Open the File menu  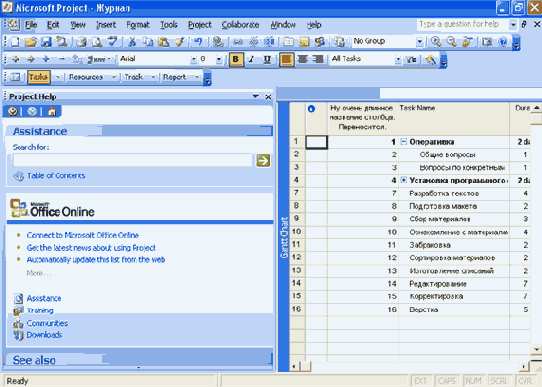pyautogui.click(x=31, y=25)
